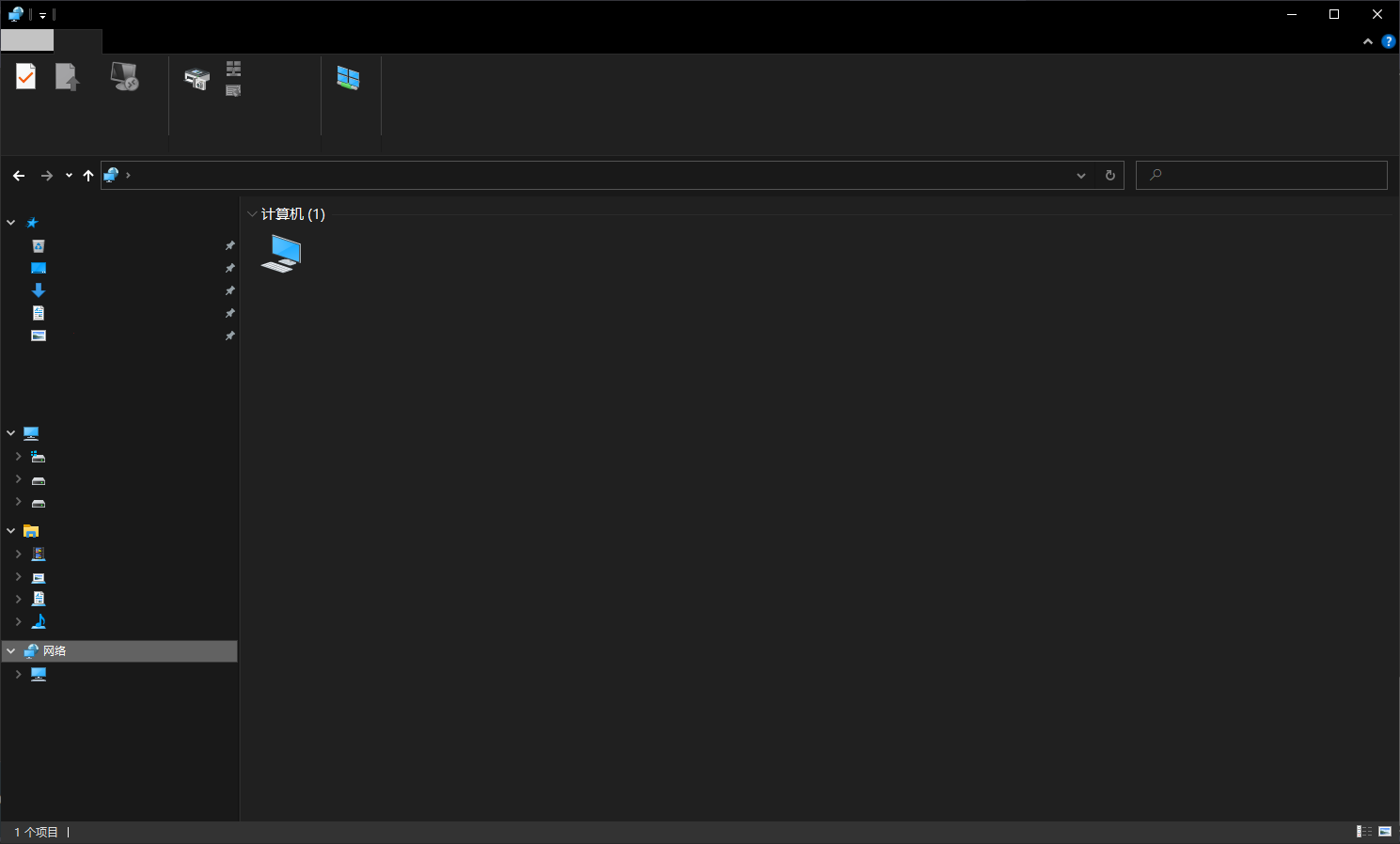Collapse the 网络 tree node
Screen dimensions: 1400x844
pyautogui.click(x=11, y=651)
